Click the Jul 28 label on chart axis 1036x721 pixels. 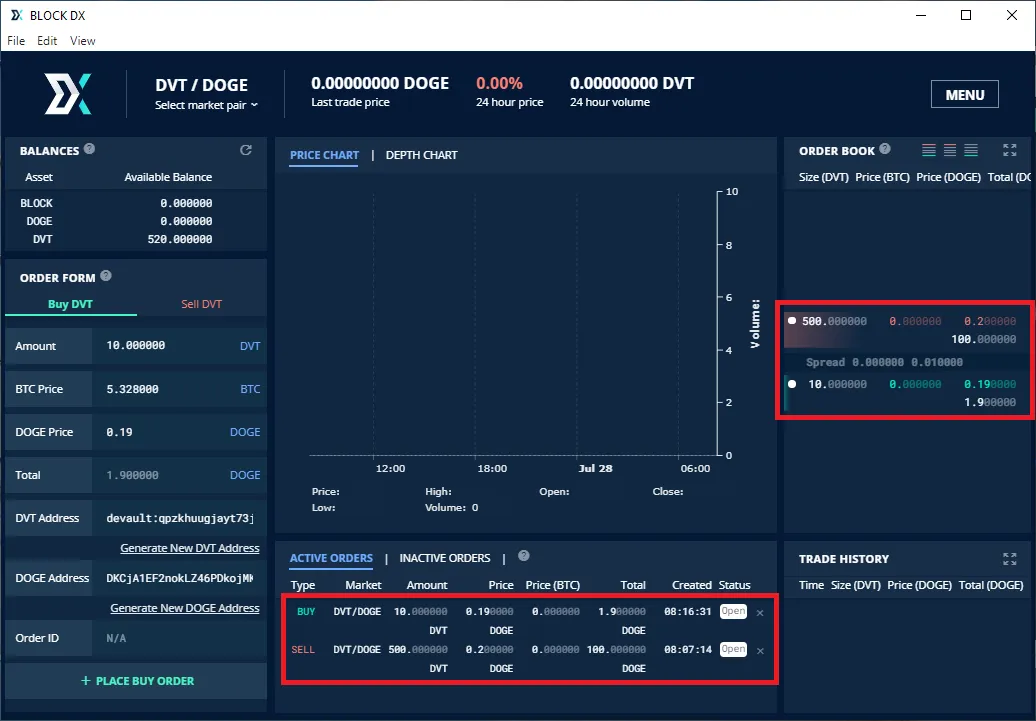(595, 469)
